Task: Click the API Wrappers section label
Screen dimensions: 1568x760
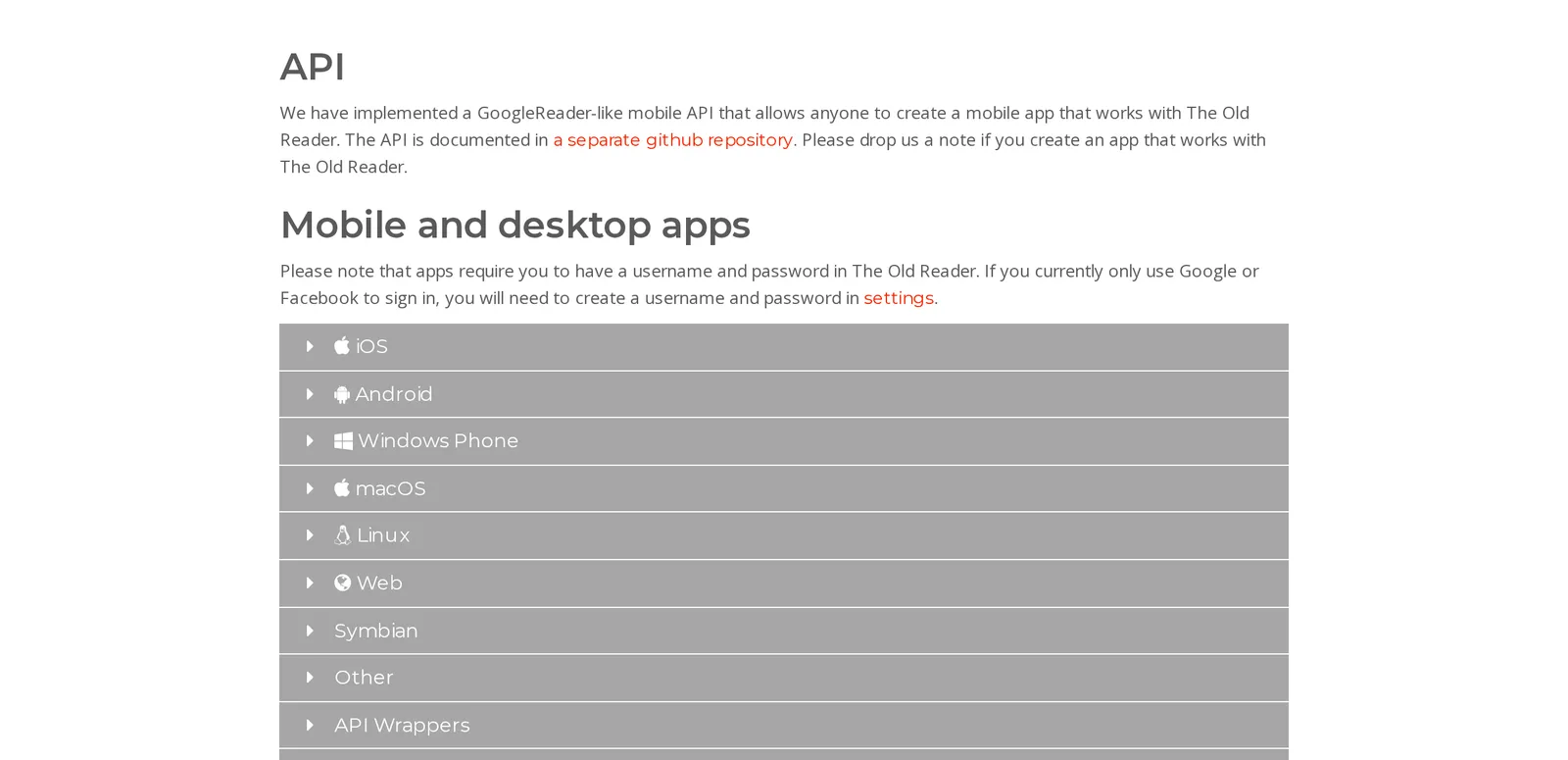Action: [402, 725]
